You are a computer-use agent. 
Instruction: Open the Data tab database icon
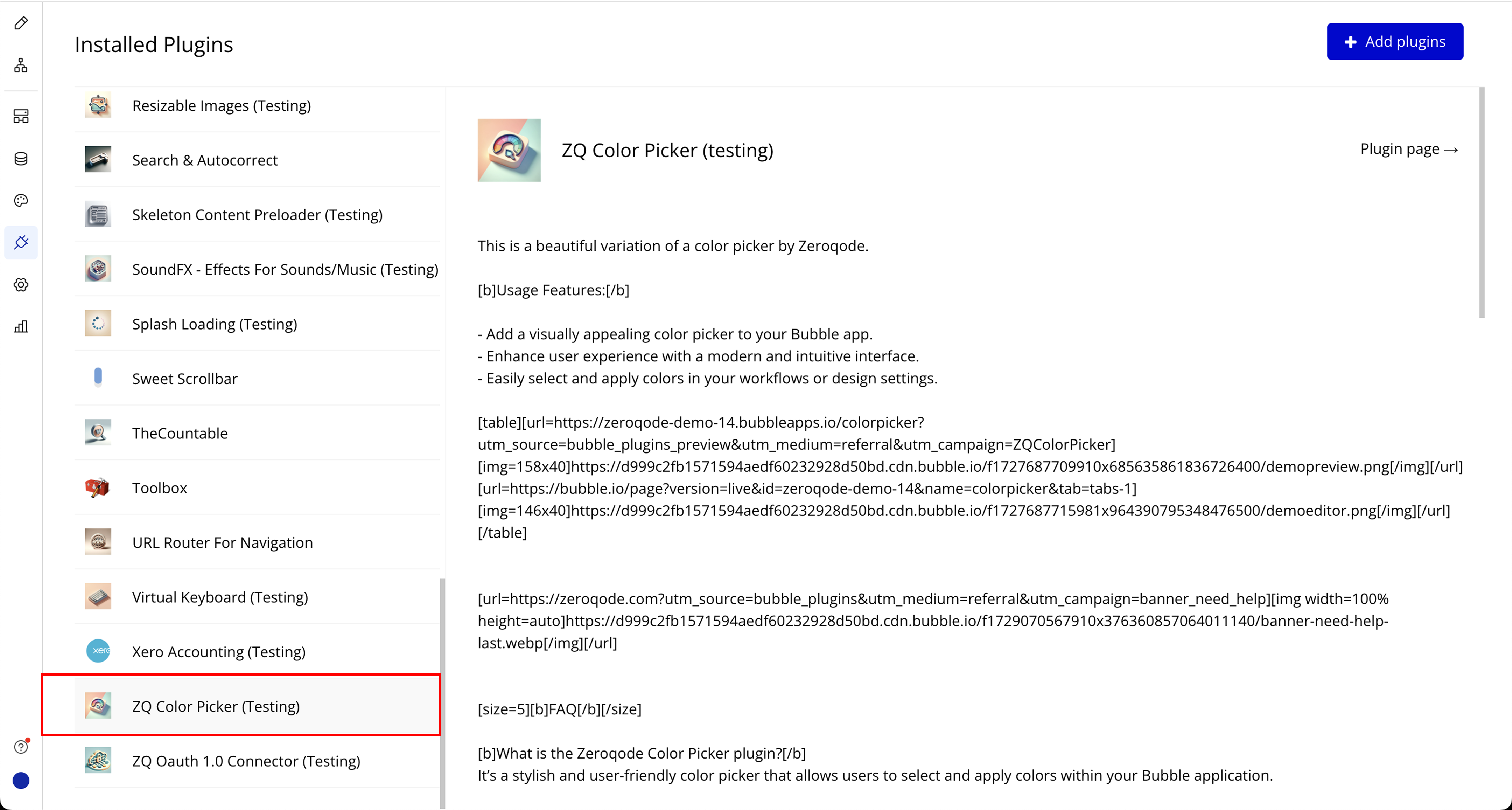point(21,159)
